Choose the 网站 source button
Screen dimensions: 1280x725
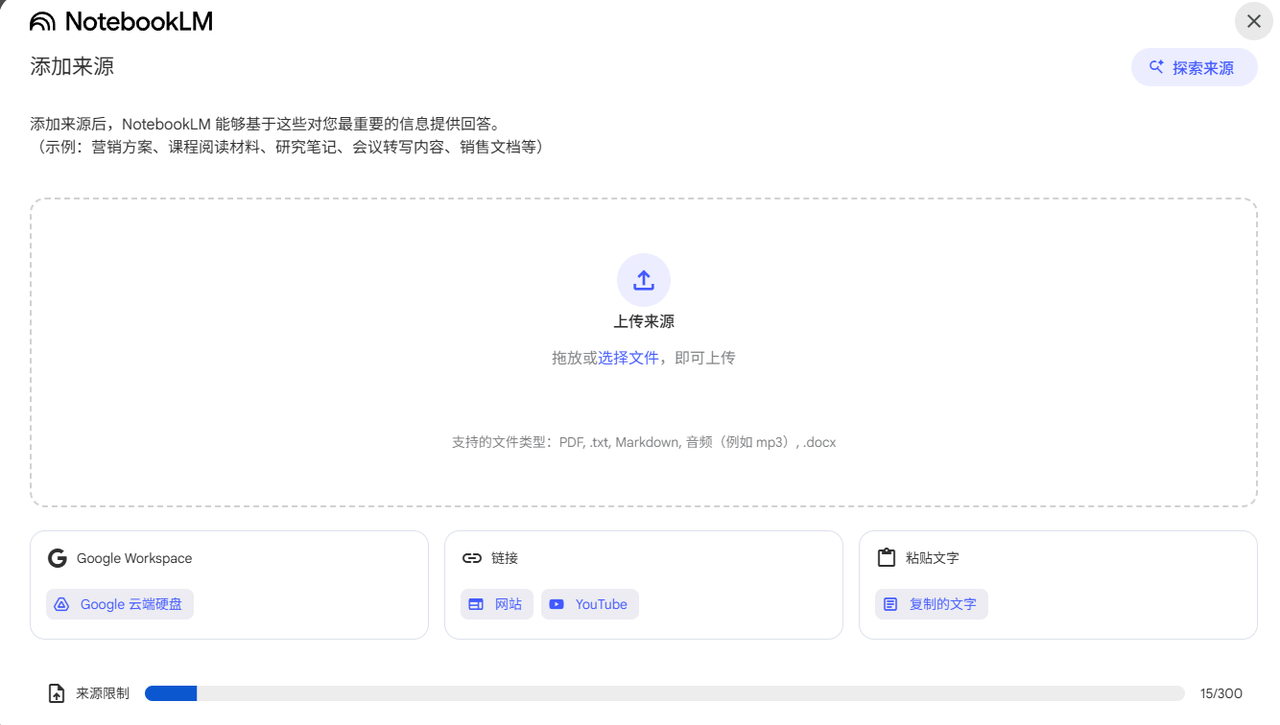click(497, 604)
